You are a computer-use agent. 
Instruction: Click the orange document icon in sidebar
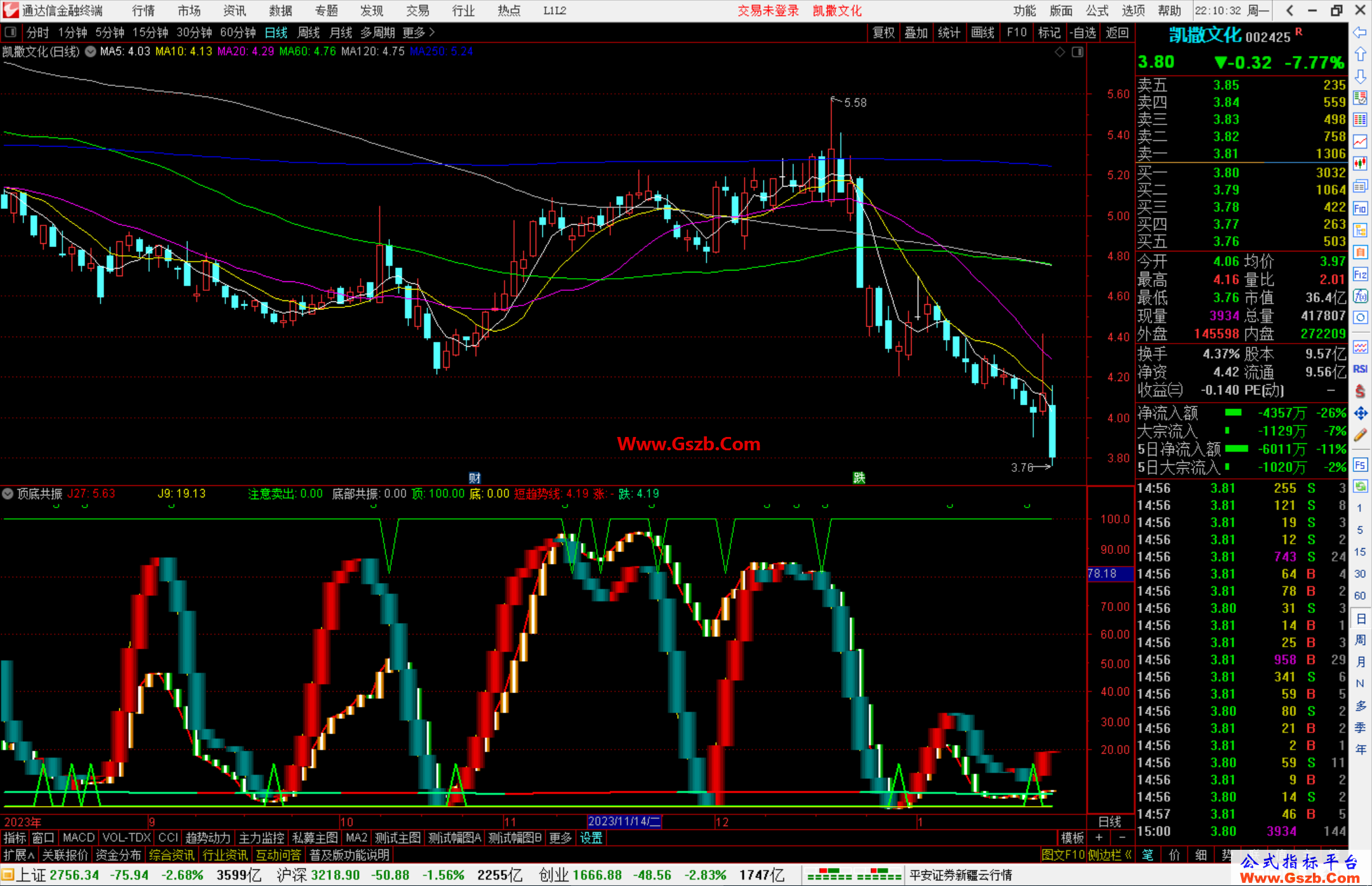(1360, 252)
